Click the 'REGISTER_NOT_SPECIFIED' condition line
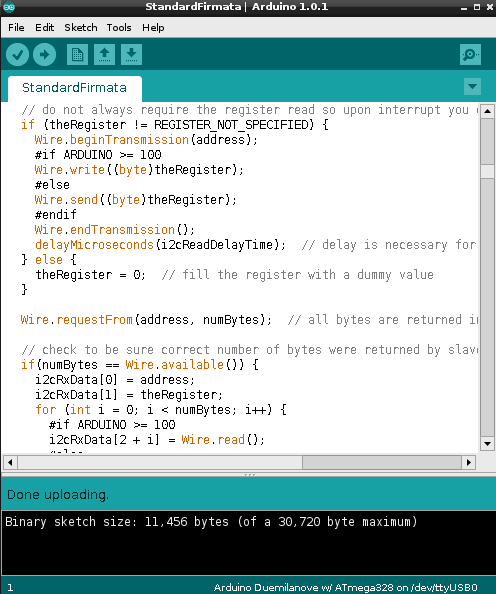Viewport: 496px width, 594px height. coord(175,125)
